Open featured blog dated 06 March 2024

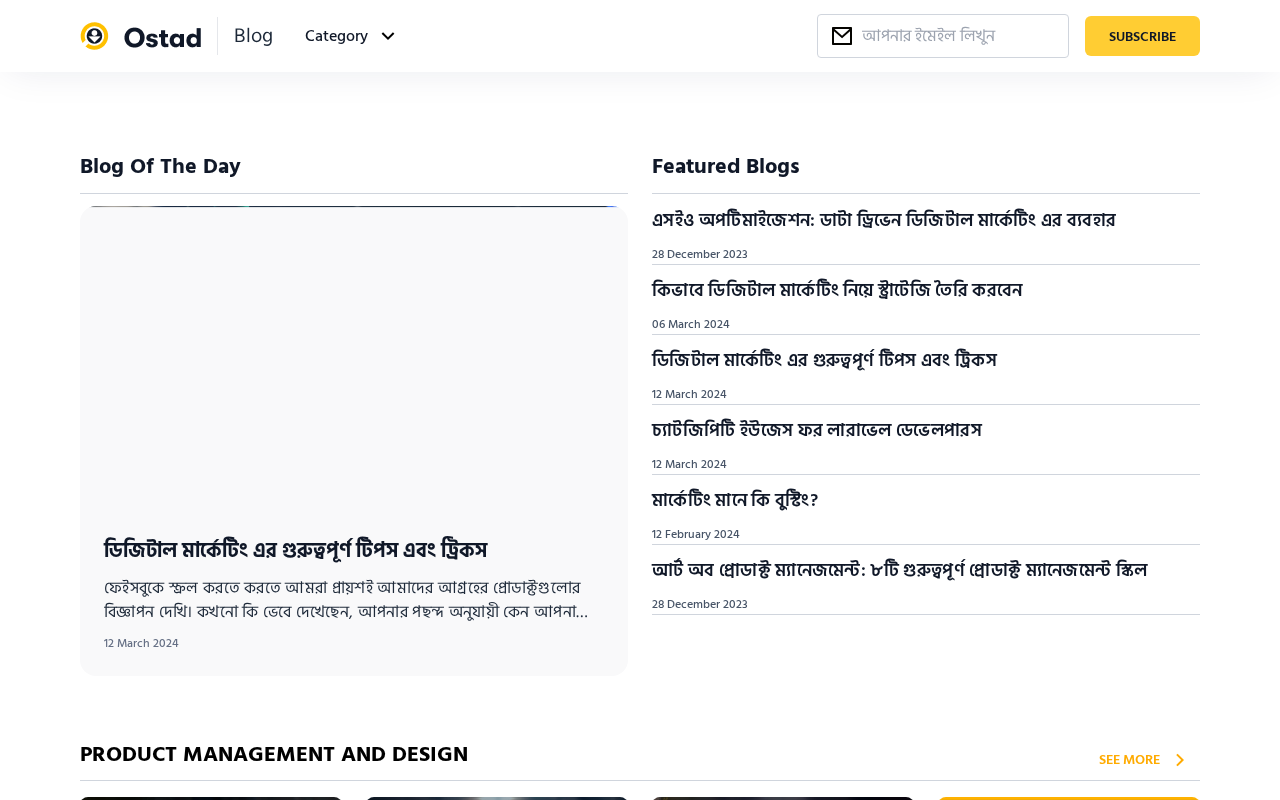click(837, 290)
